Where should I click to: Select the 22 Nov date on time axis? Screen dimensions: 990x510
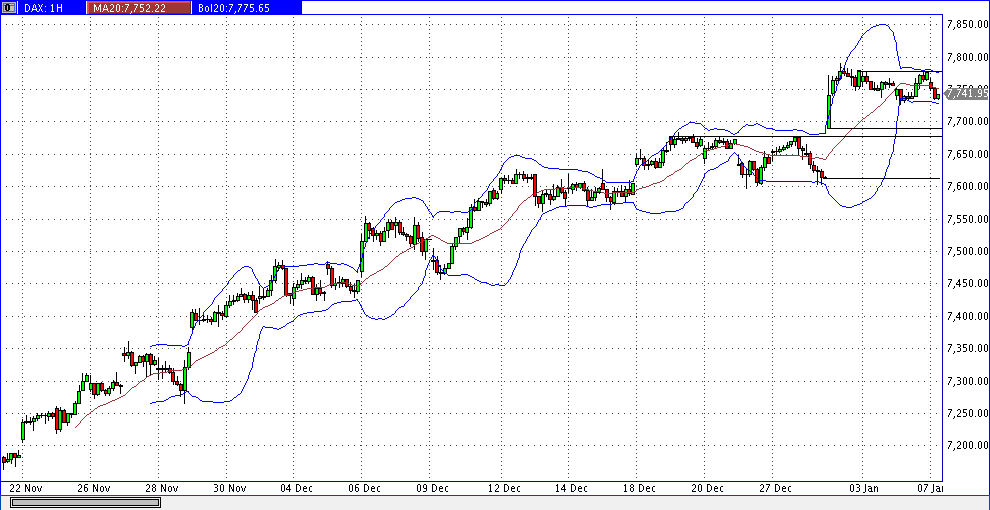point(24,488)
